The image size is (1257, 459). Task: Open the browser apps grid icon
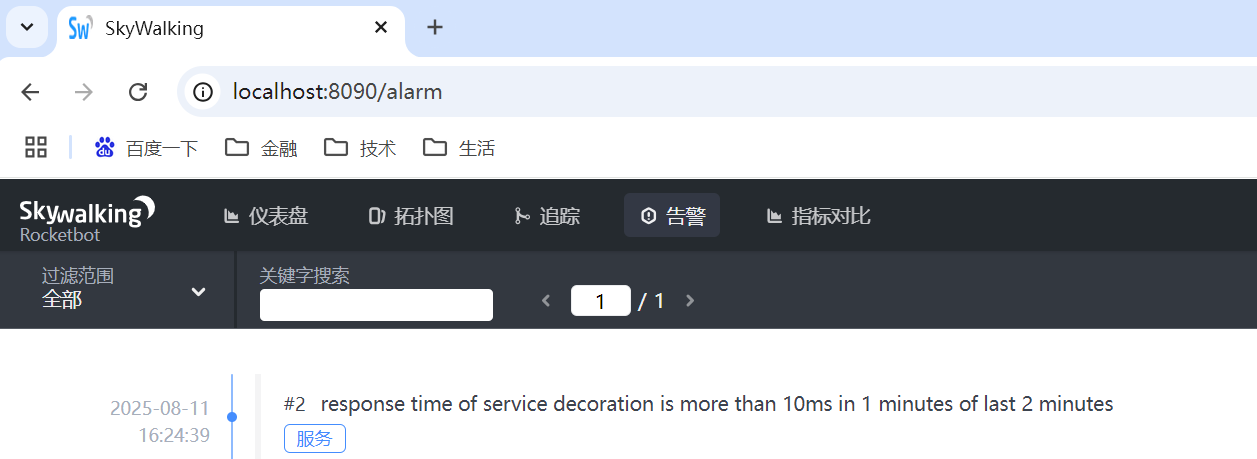click(36, 148)
